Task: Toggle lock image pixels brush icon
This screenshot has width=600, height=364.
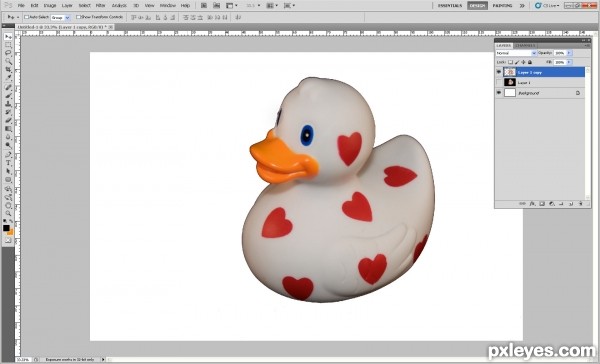Action: [x=517, y=62]
